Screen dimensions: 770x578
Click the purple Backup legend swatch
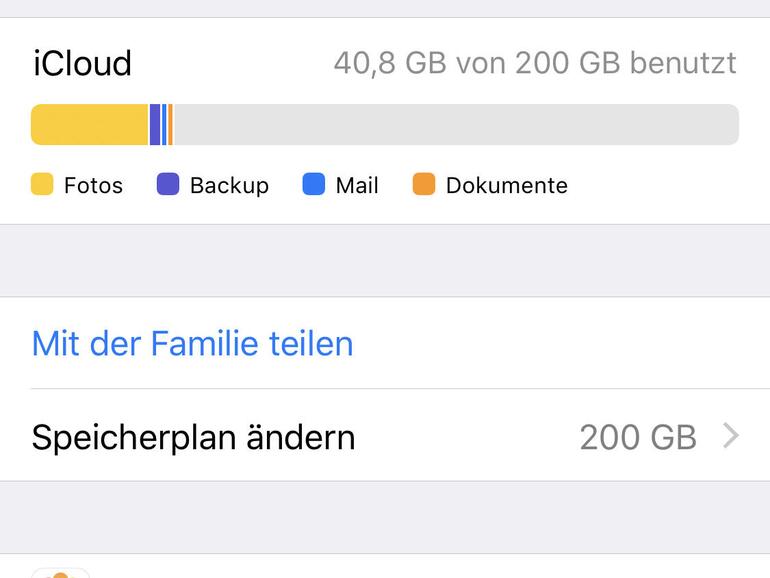click(x=168, y=185)
